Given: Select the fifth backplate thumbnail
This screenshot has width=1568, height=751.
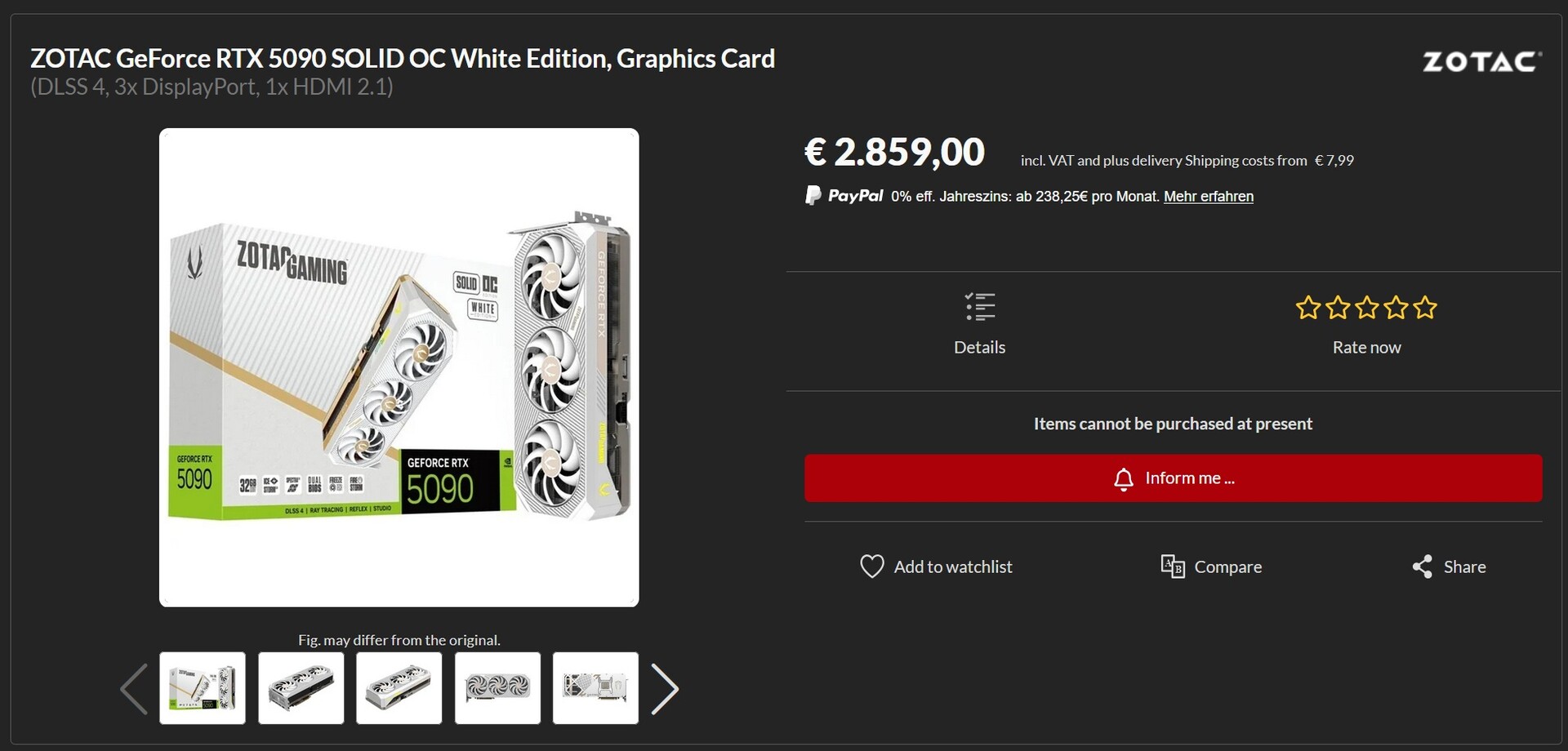Looking at the screenshot, I should tap(595, 688).
